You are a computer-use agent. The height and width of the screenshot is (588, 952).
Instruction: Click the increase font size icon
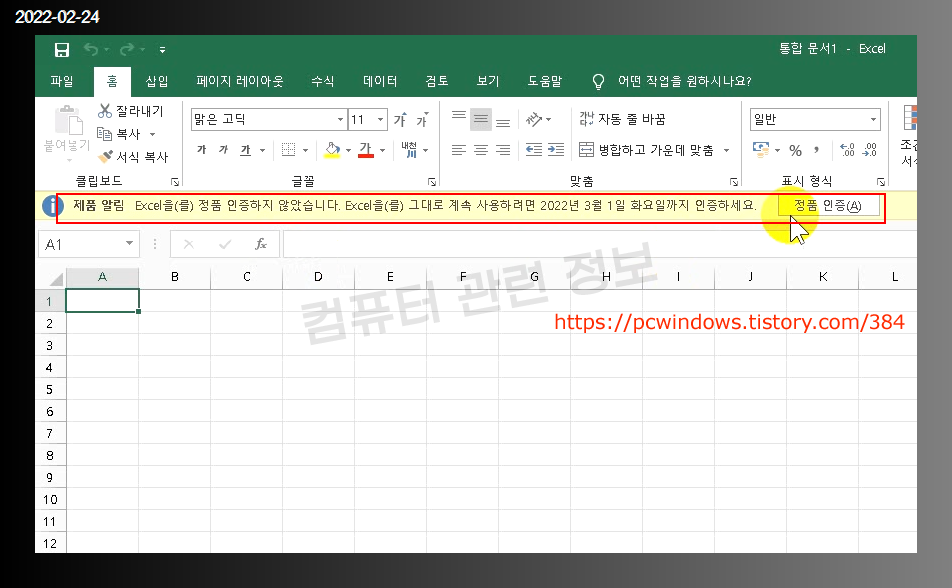point(401,120)
